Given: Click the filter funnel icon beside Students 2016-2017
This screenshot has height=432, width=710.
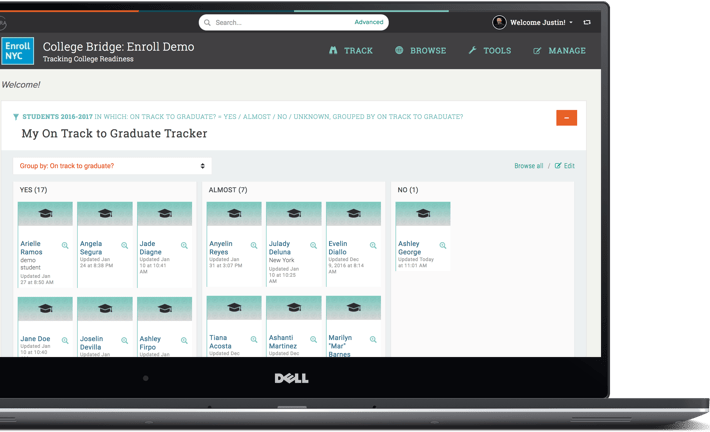Looking at the screenshot, I should click(16, 117).
